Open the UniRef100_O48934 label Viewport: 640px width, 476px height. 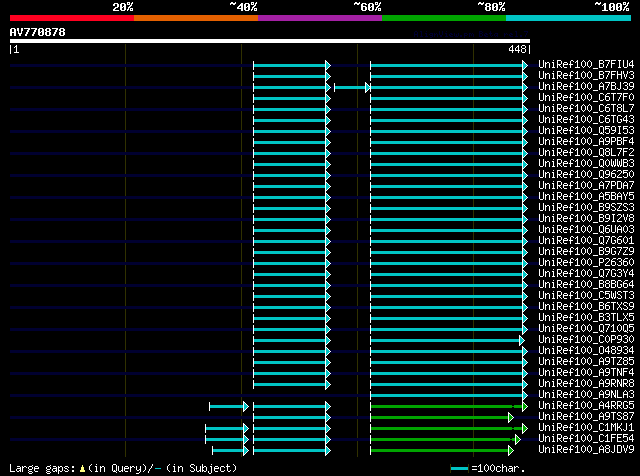[x=586, y=351]
